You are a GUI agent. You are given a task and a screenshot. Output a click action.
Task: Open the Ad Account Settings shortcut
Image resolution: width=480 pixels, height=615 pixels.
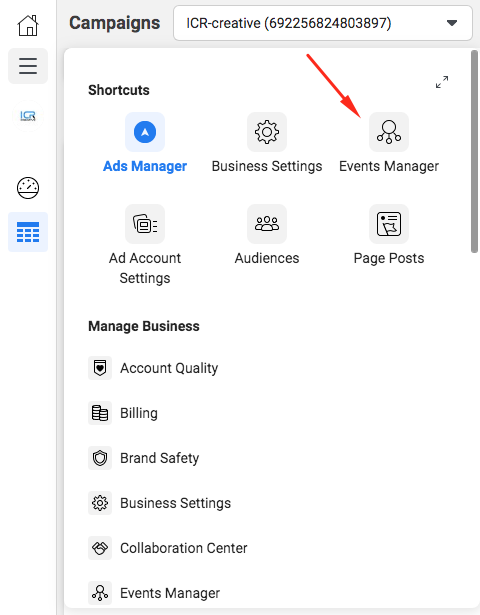pyautogui.click(x=145, y=224)
